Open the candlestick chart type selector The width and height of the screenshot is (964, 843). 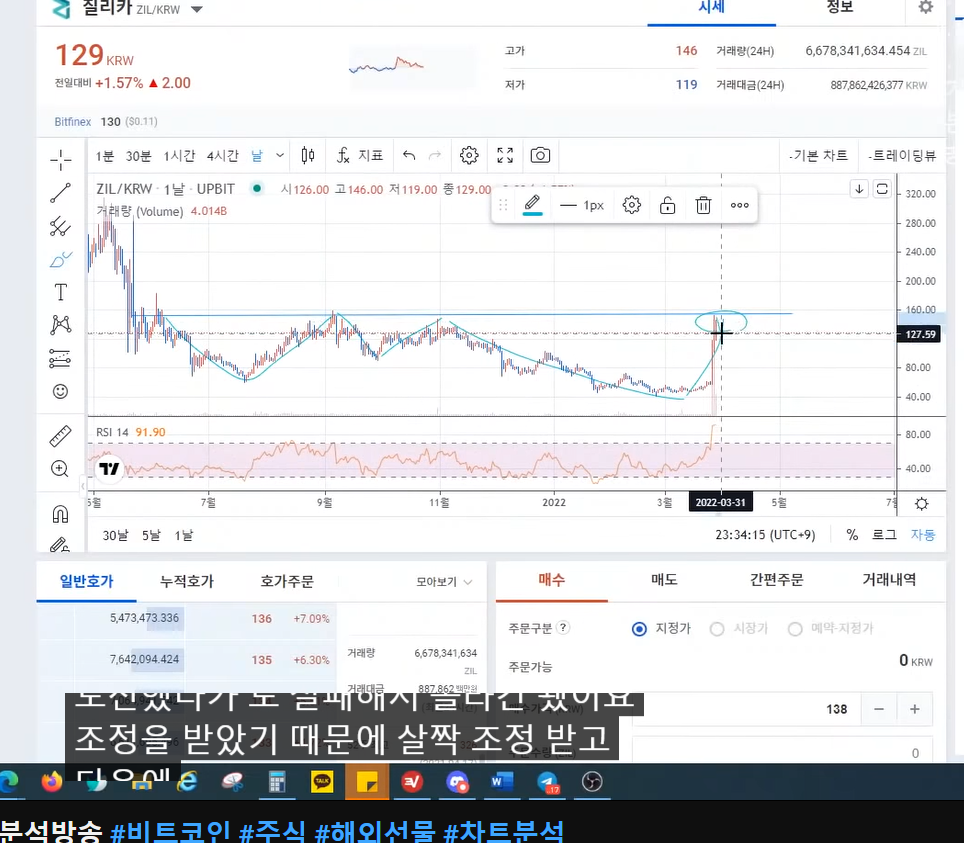[x=308, y=156]
